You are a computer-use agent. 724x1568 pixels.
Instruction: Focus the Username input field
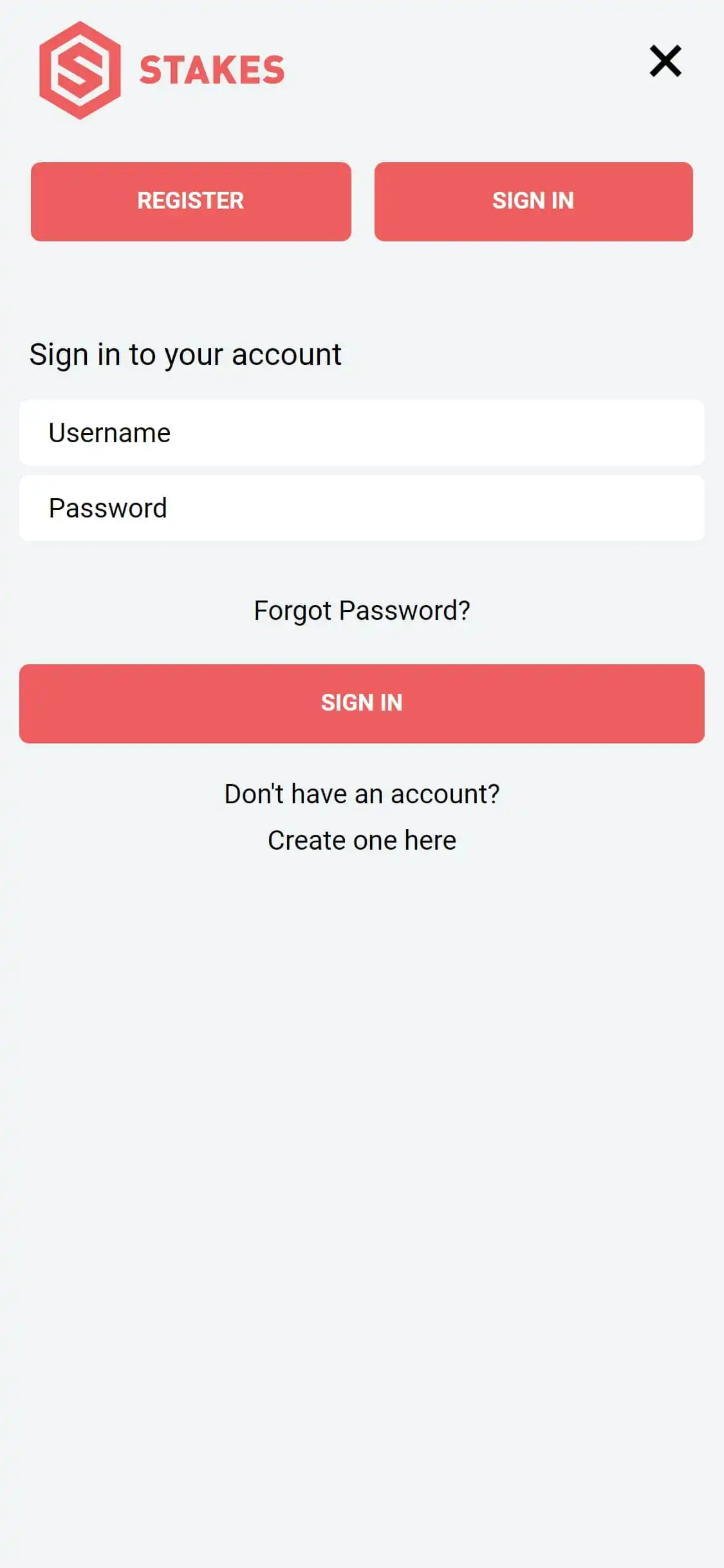click(x=362, y=433)
